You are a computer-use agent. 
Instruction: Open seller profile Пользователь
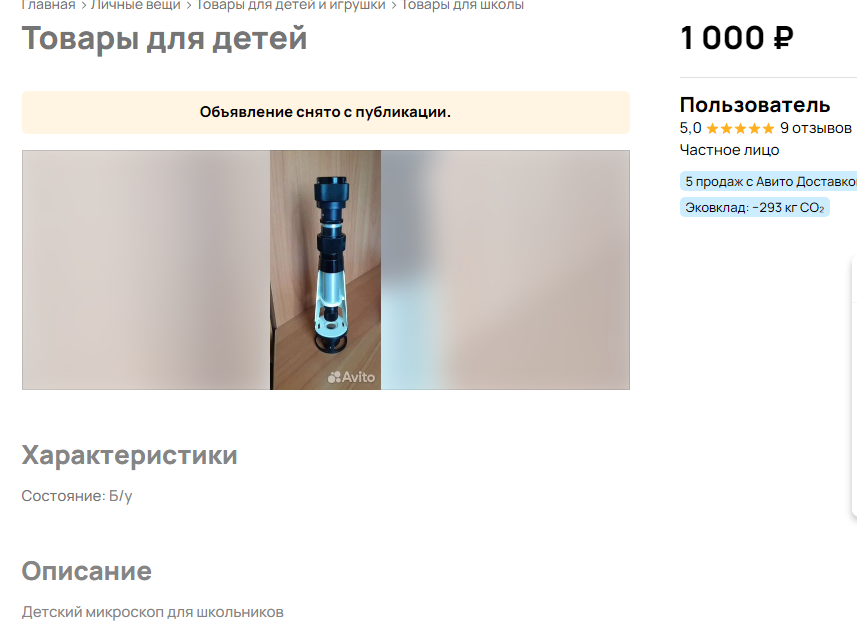[x=755, y=104]
